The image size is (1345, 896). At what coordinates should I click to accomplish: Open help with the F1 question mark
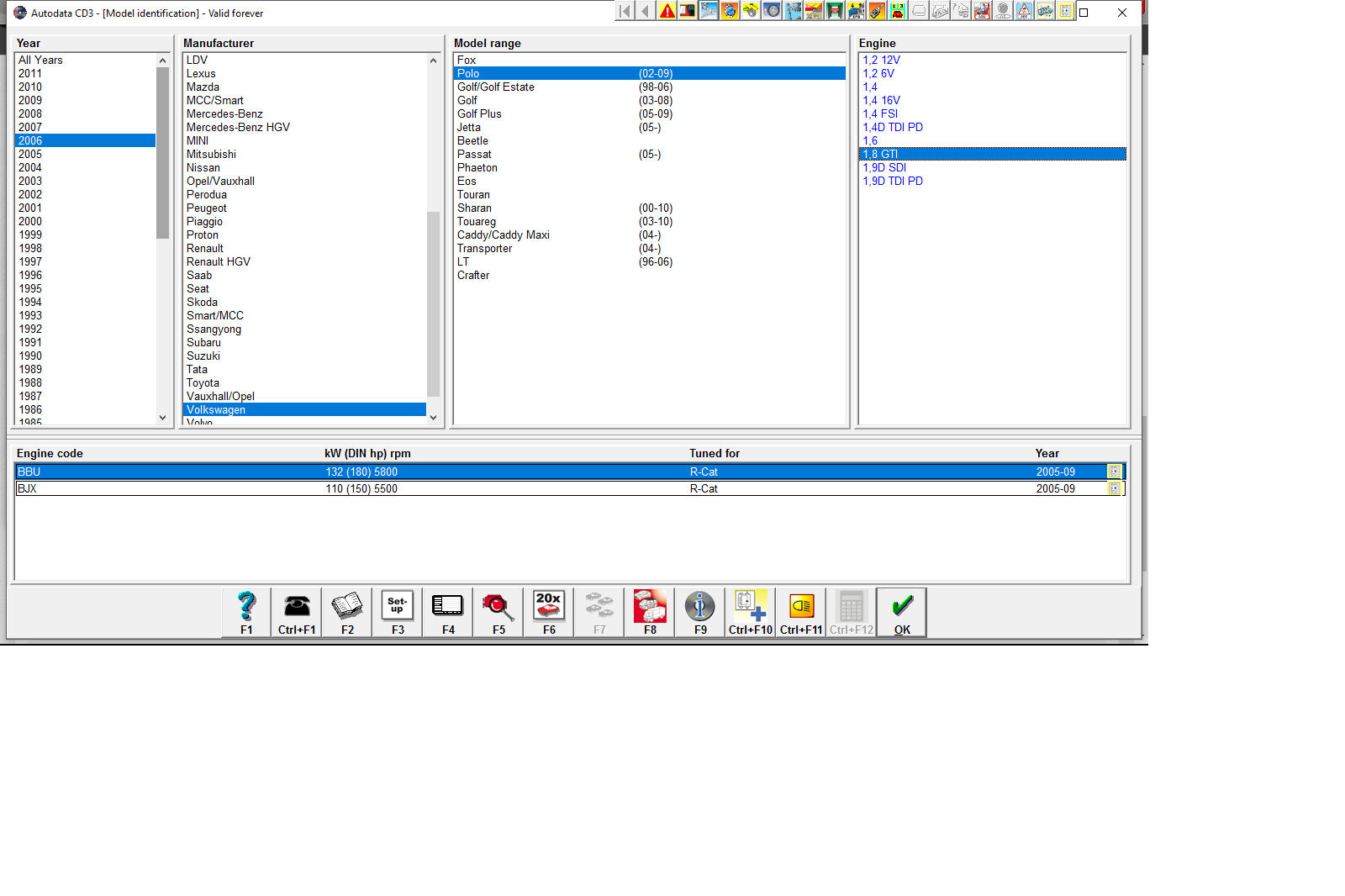tap(246, 612)
